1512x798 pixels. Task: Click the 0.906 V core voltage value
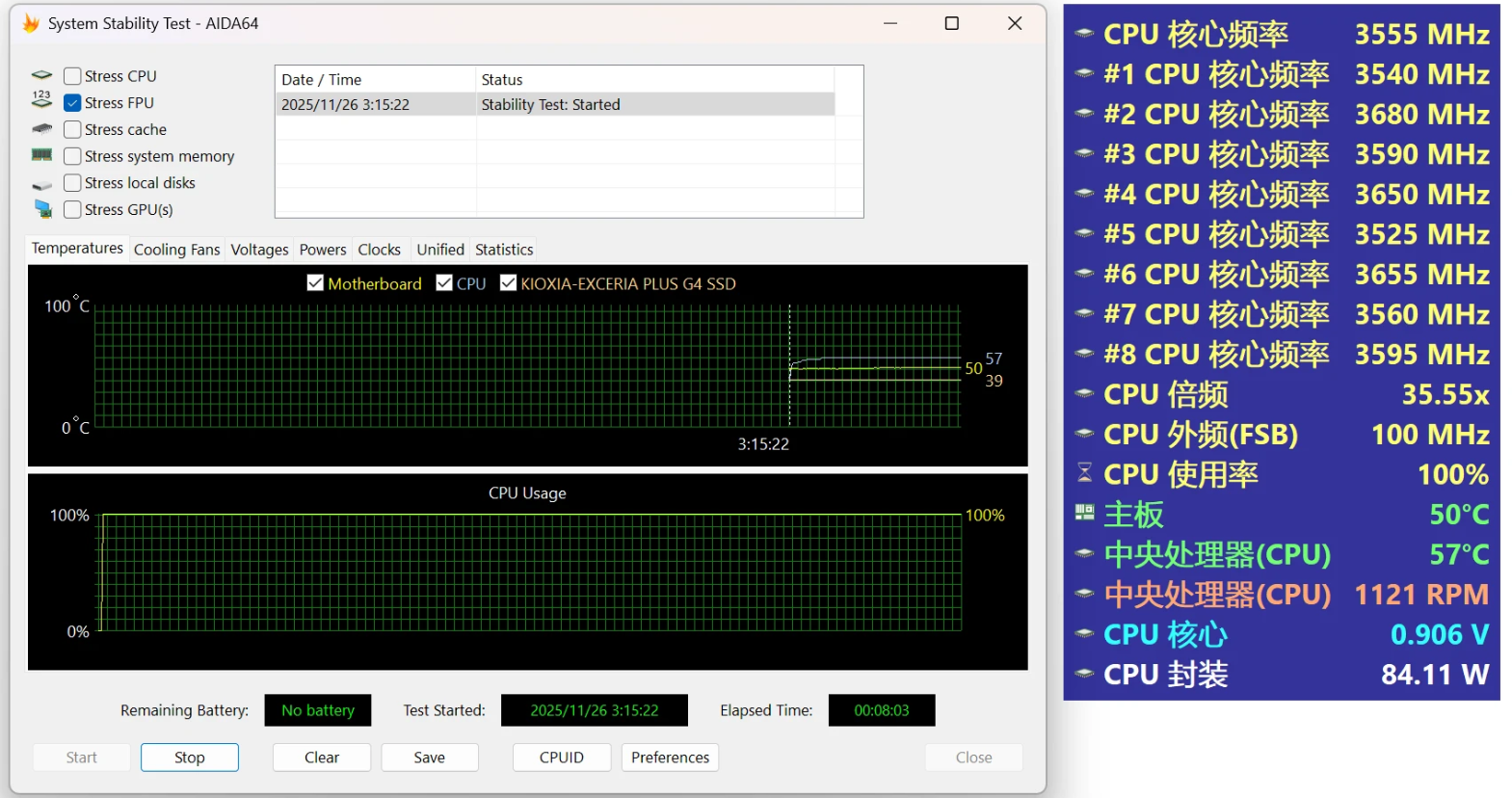point(1440,634)
